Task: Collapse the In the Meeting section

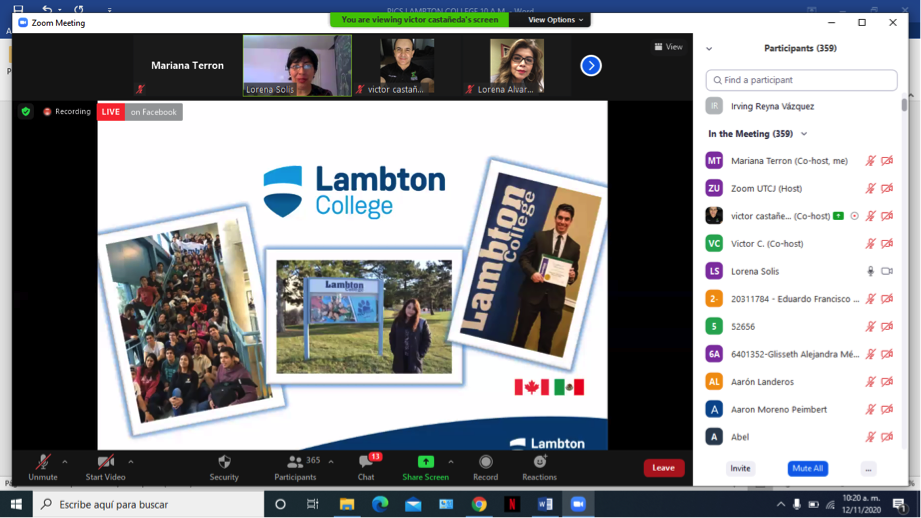Action: (x=804, y=134)
